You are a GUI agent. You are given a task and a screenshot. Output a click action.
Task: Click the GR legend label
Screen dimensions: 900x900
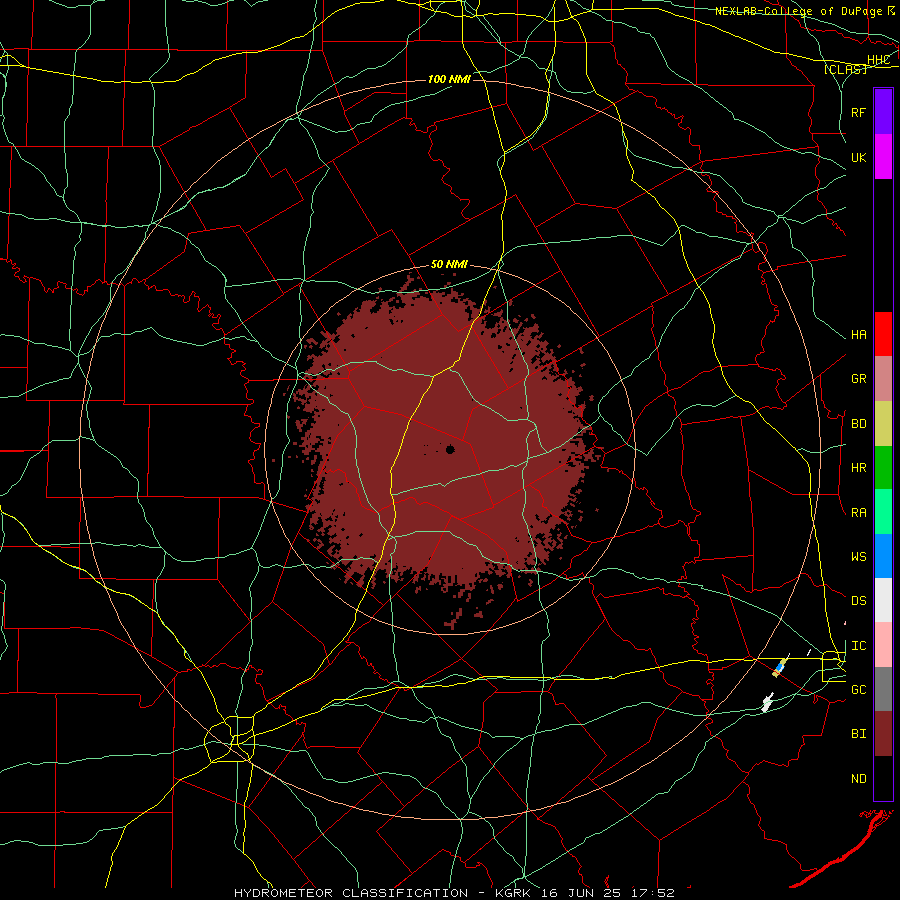858,379
